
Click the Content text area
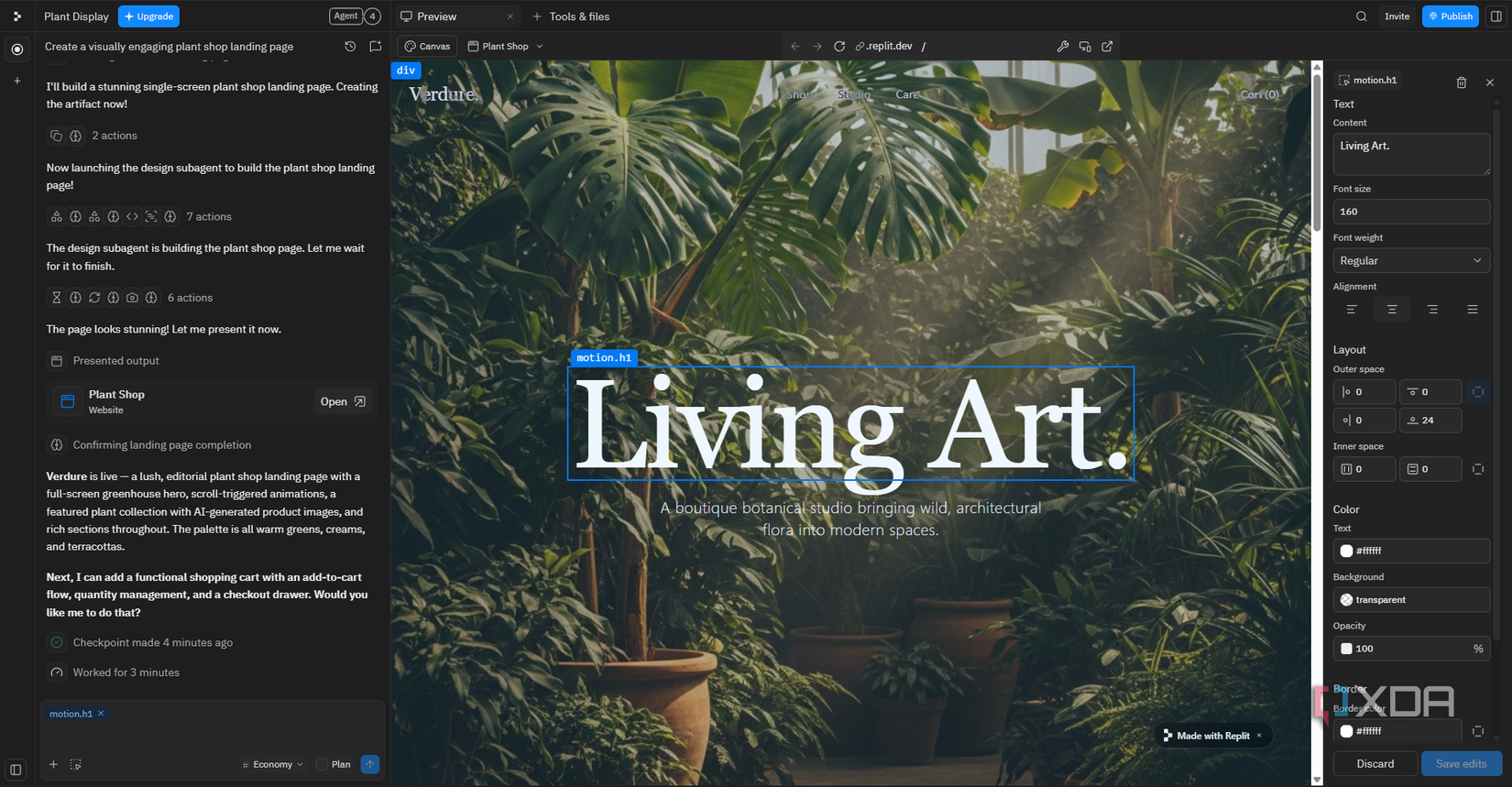coord(1411,154)
